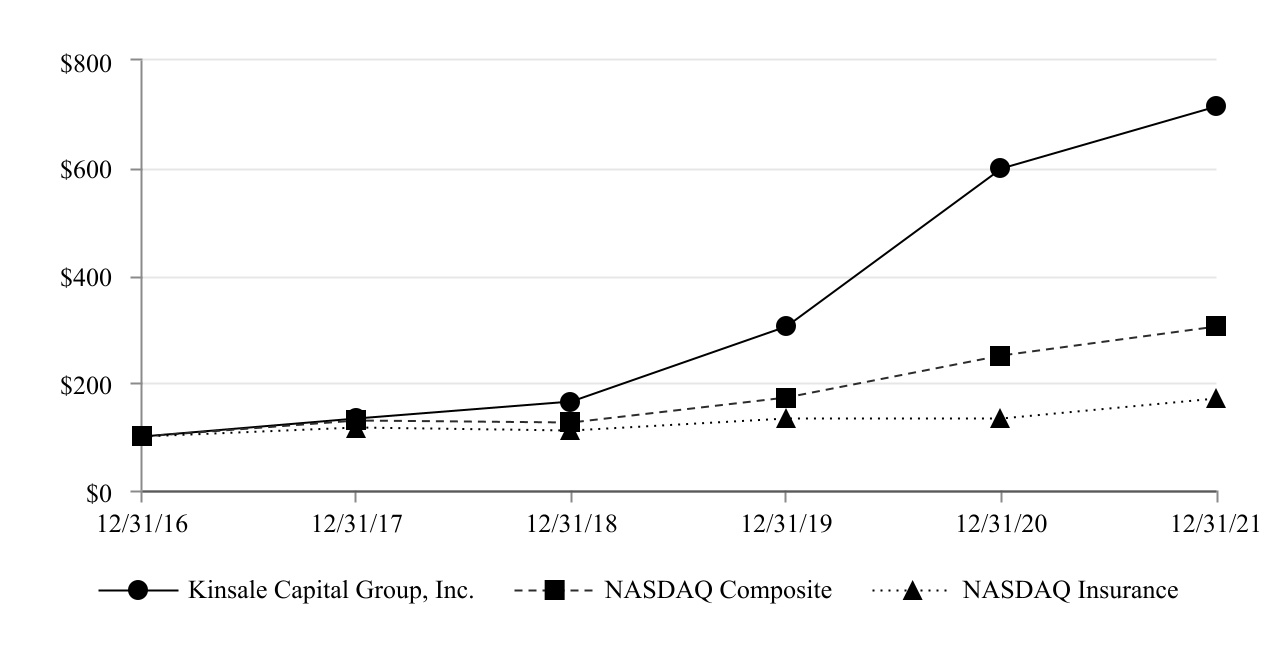Click the triangle icon in the legend
The width and height of the screenshot is (1276, 672).
911,591
